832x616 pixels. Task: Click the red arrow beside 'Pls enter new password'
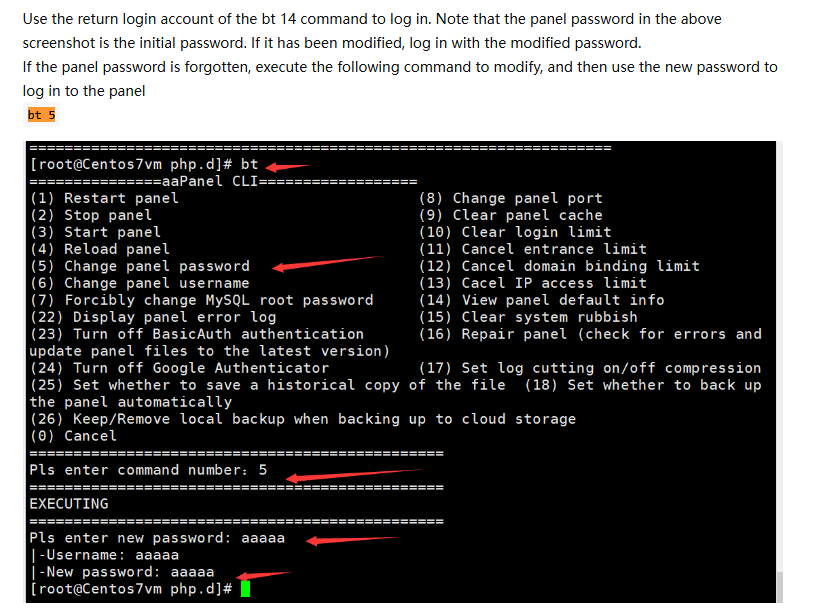coord(351,540)
